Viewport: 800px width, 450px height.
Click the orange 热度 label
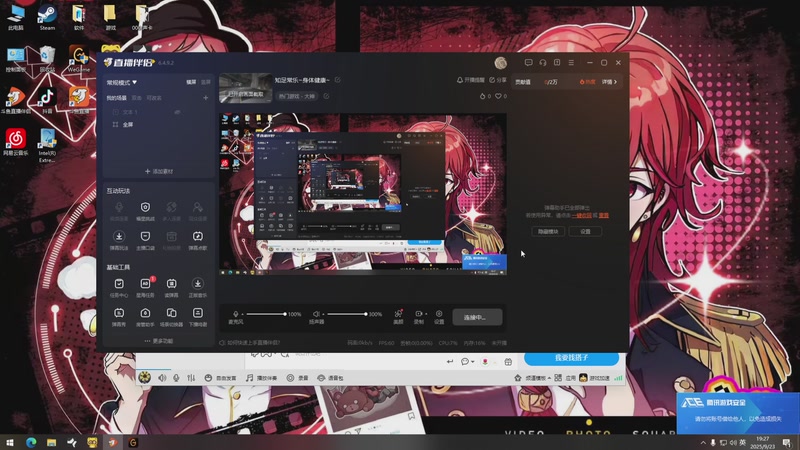click(x=587, y=82)
